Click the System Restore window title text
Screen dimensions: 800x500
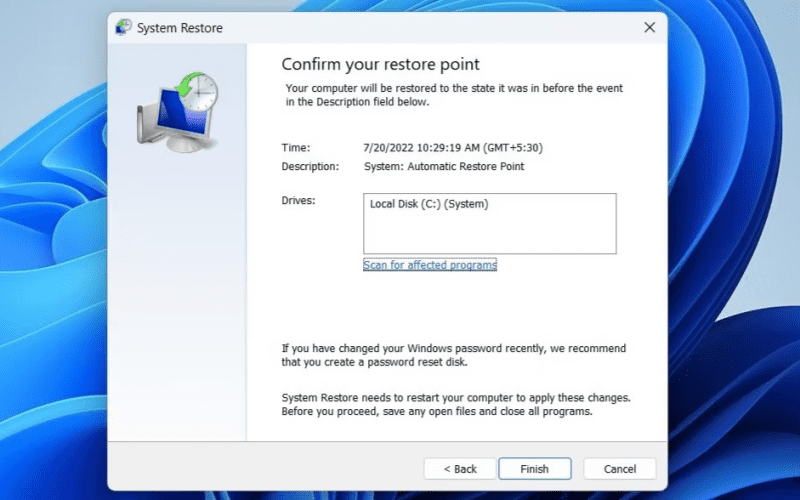180,28
